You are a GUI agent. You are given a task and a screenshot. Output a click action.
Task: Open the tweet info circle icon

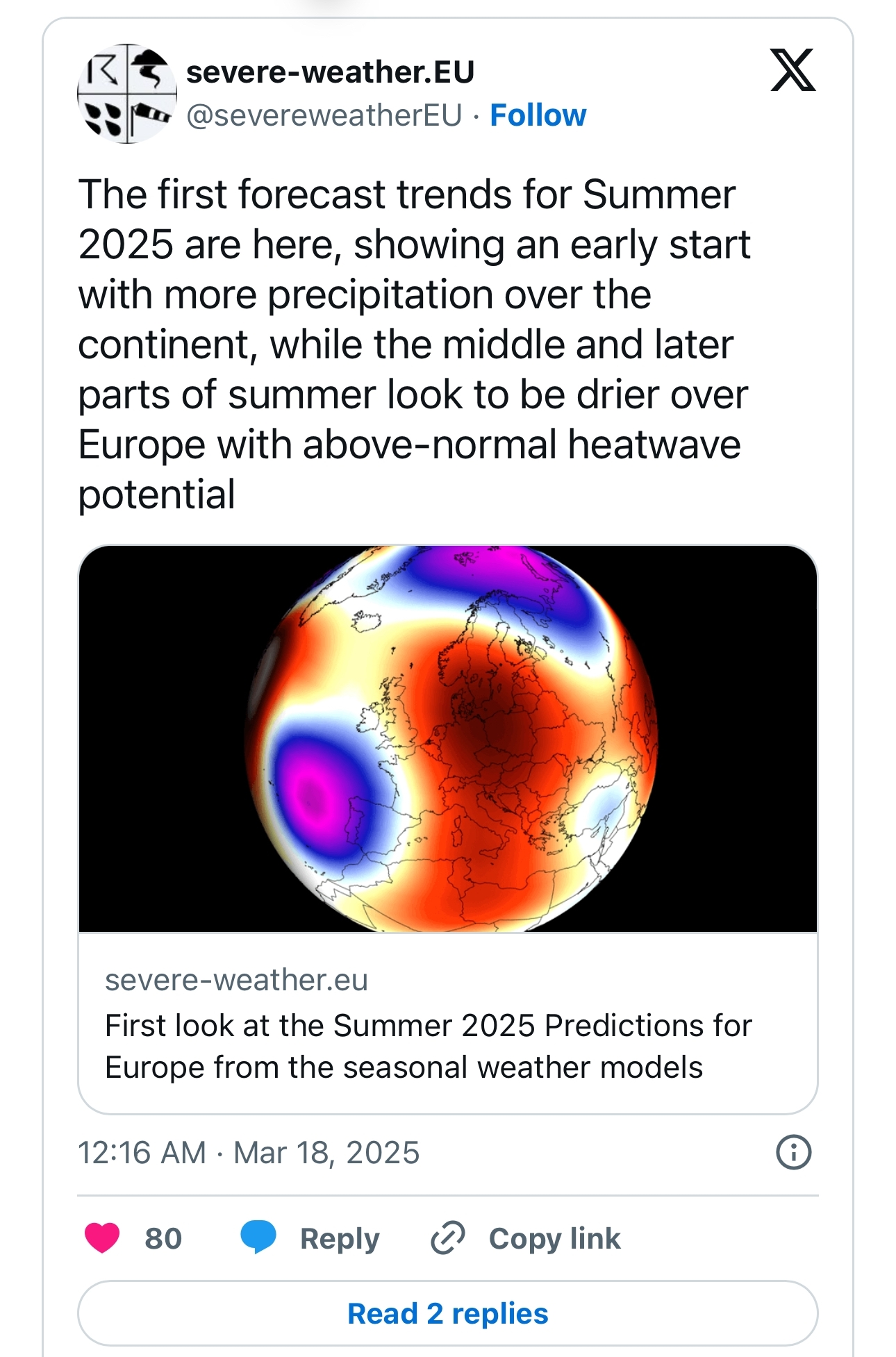[x=793, y=1152]
